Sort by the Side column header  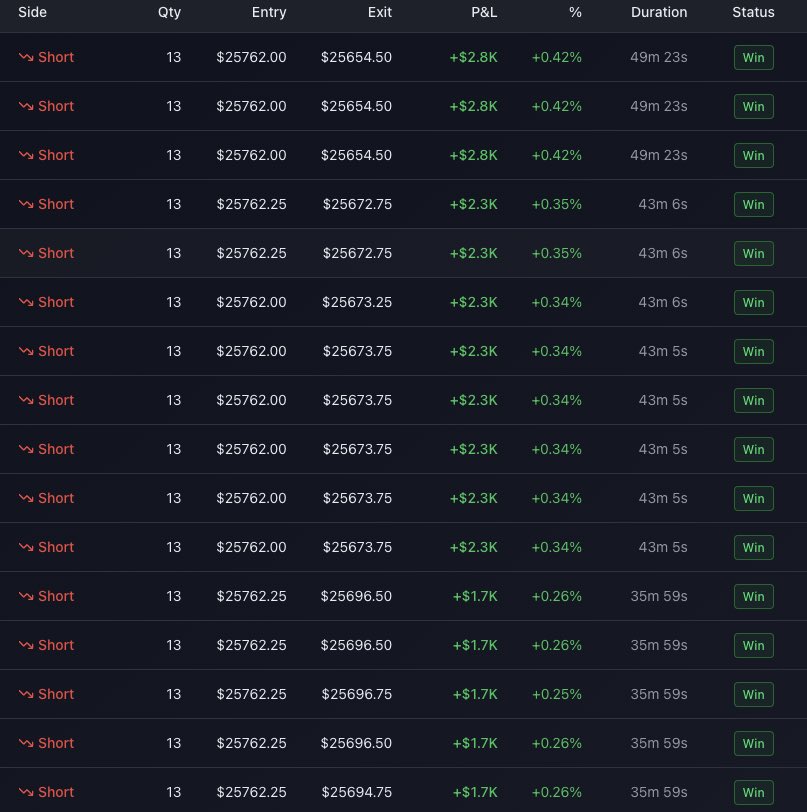tap(32, 12)
